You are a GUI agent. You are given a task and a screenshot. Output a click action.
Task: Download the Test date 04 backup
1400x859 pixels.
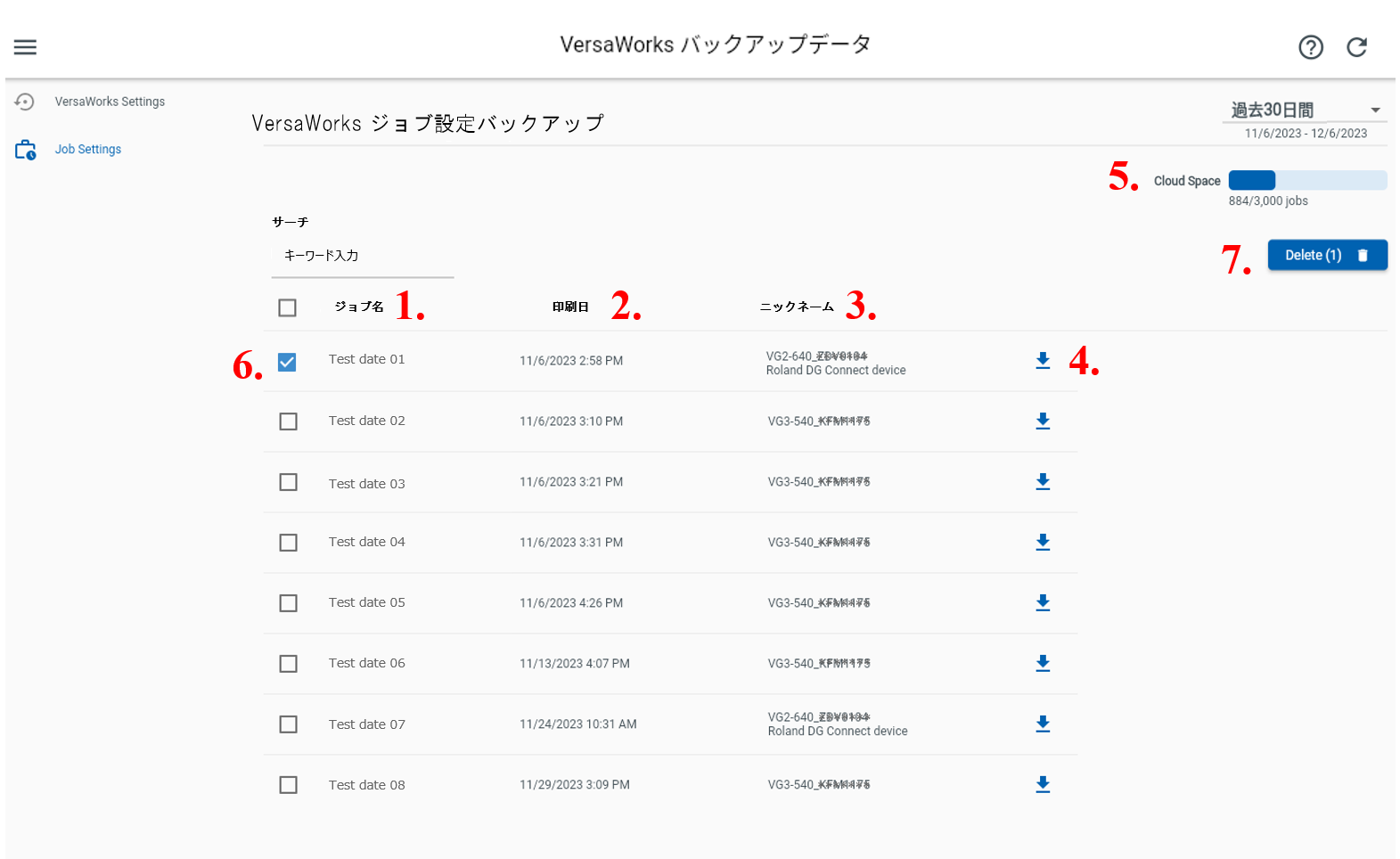pos(1043,542)
